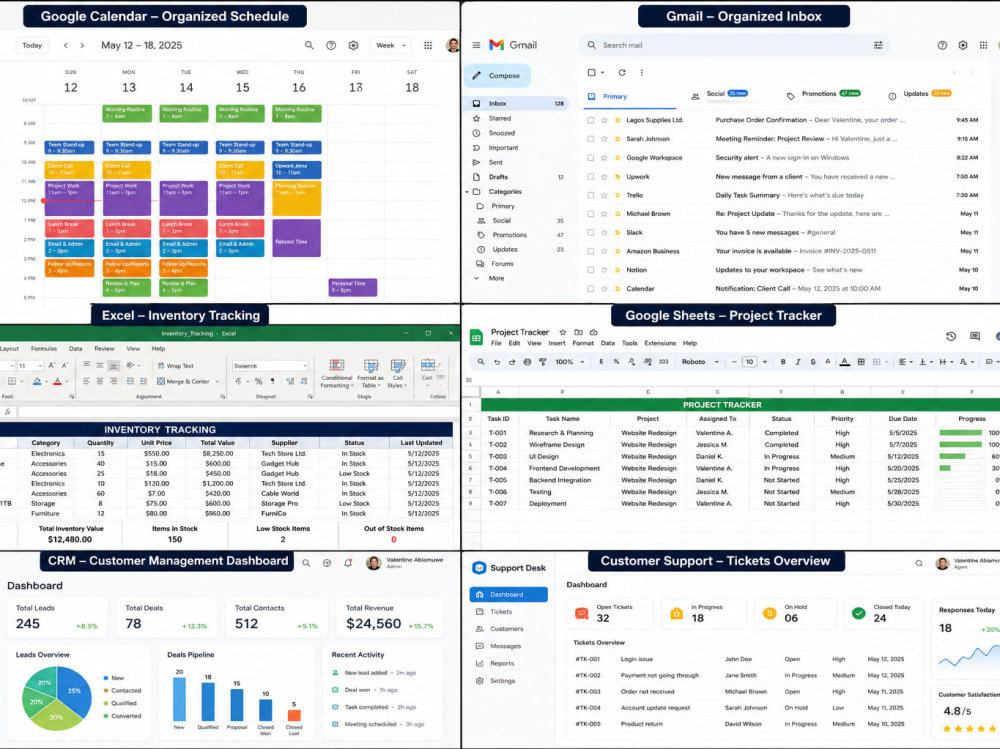Star the Project Tracker sheet
Viewport: 1000px width, 749px height.
point(562,332)
